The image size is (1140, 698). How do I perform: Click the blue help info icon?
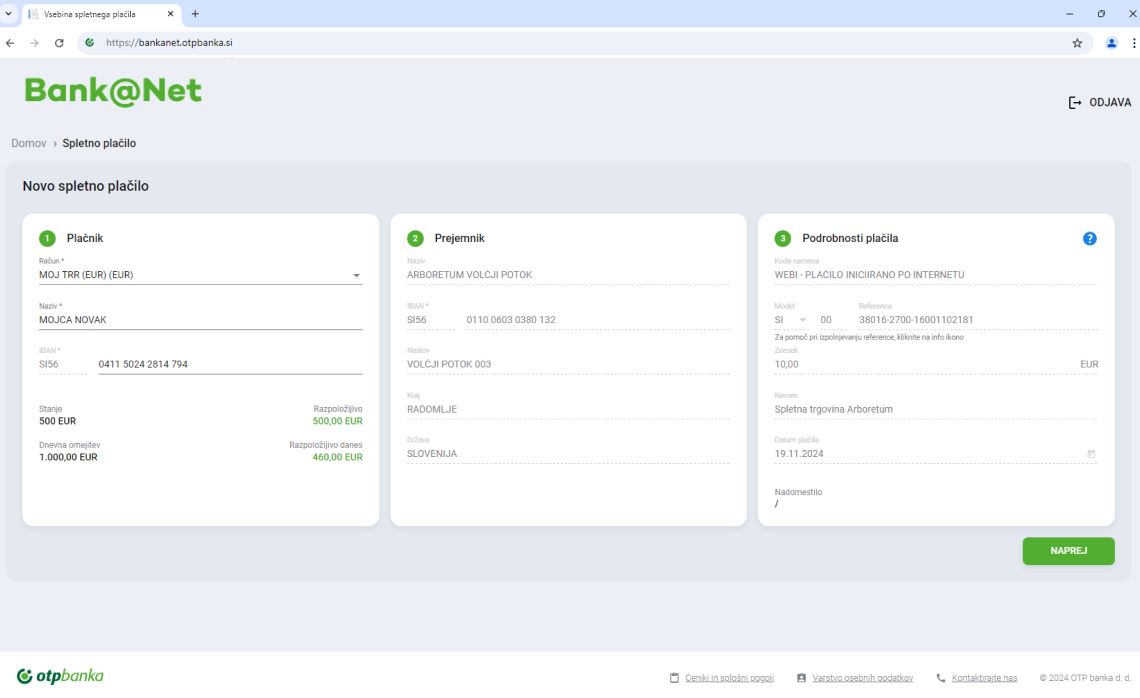click(x=1090, y=238)
